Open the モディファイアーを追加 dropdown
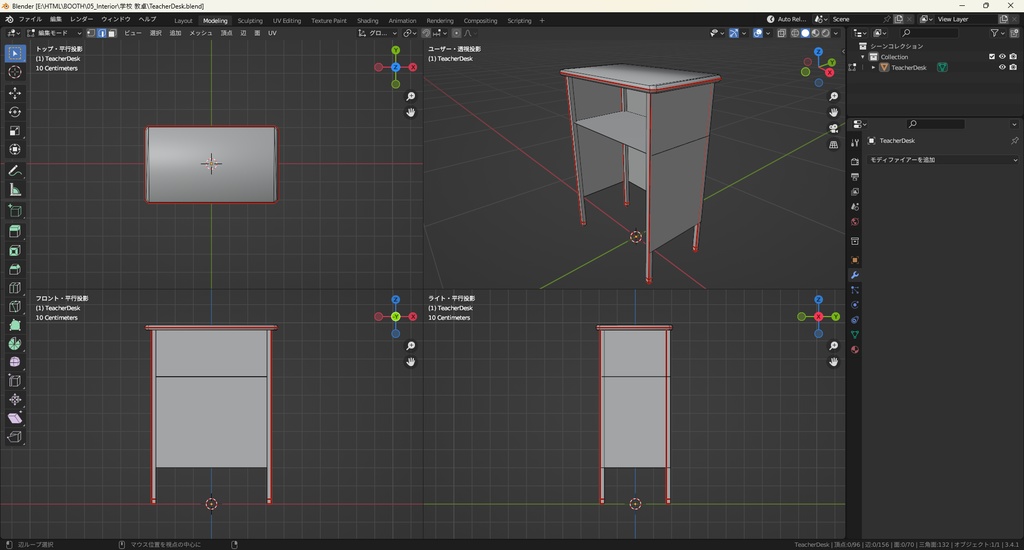The image size is (1024, 550). tap(942, 160)
